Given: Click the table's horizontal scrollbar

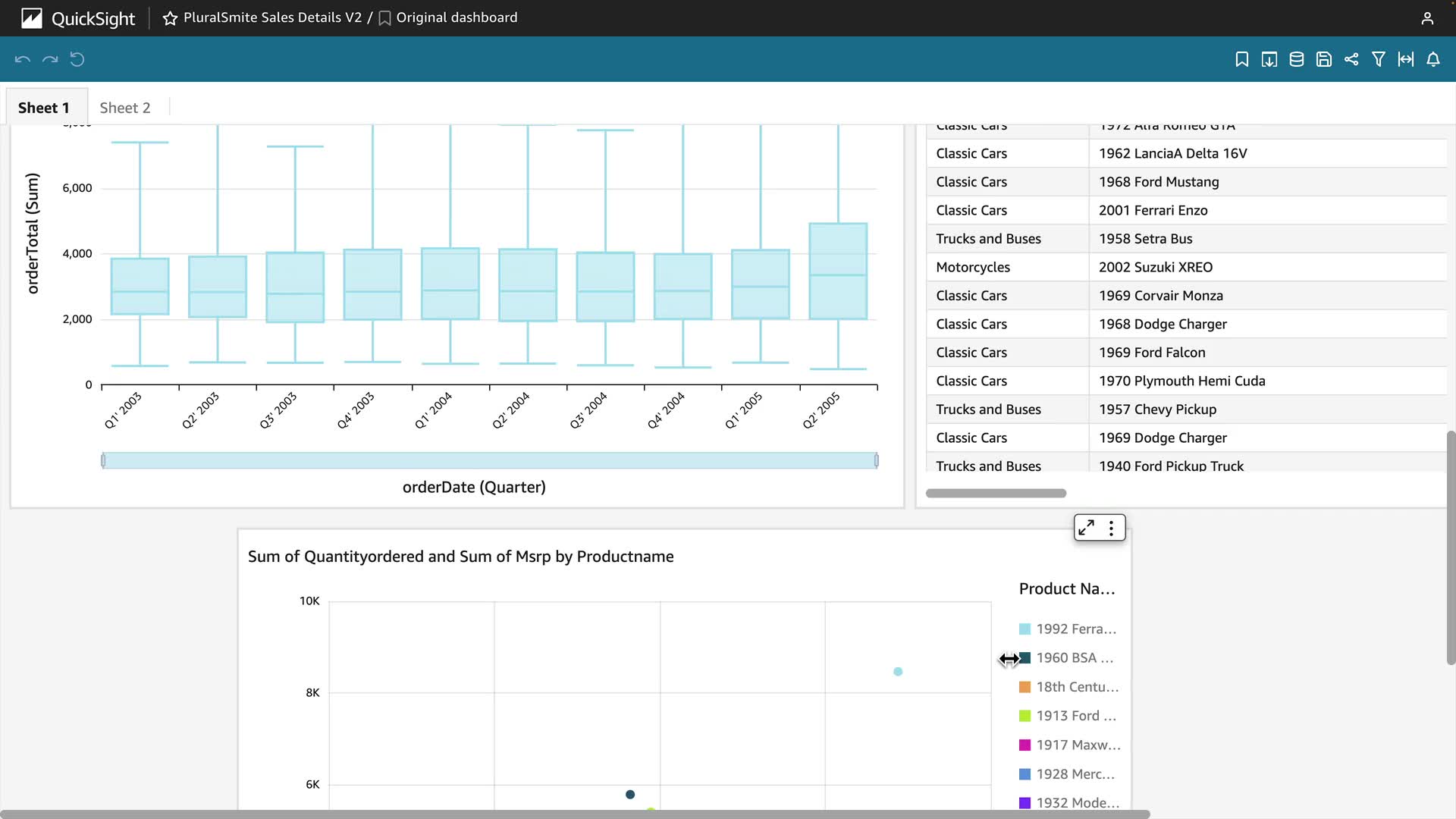Looking at the screenshot, I should (x=996, y=493).
